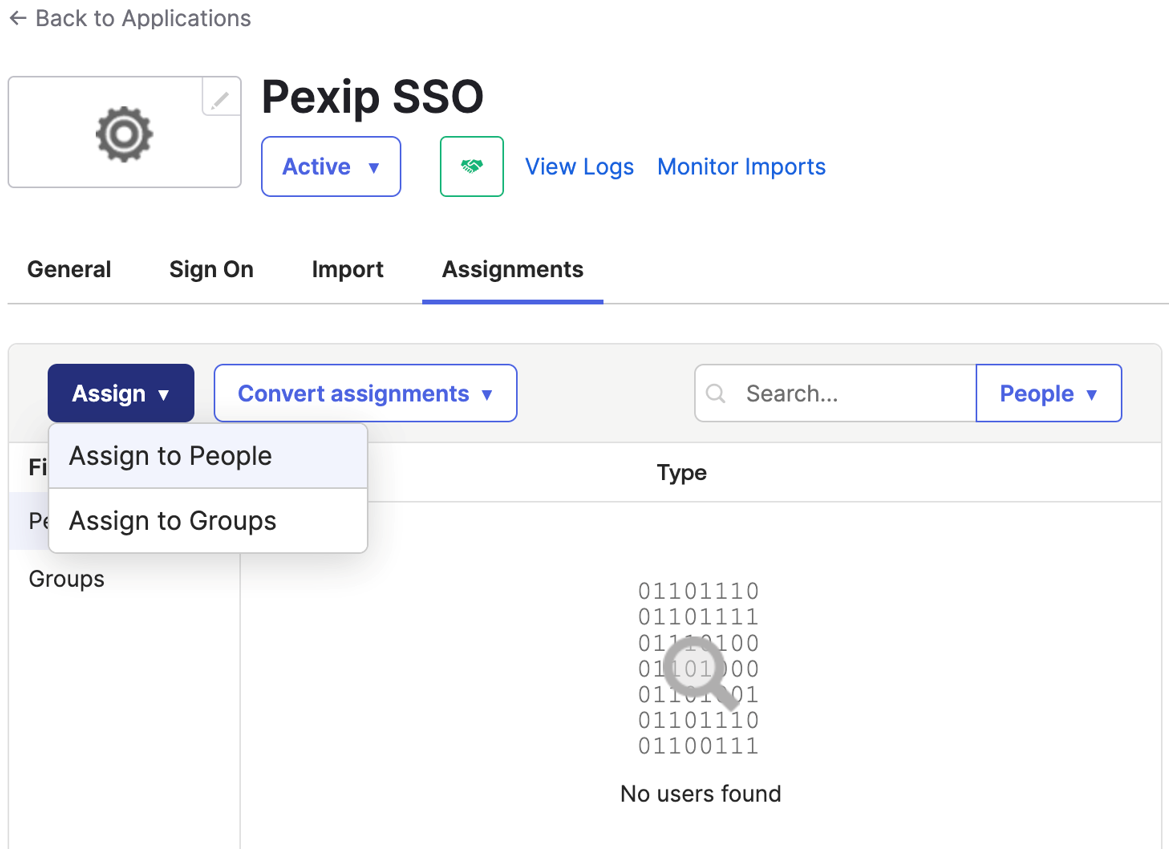The height and width of the screenshot is (858, 1169).
Task: Expand the Convert assignments dropdown
Action: click(x=365, y=394)
